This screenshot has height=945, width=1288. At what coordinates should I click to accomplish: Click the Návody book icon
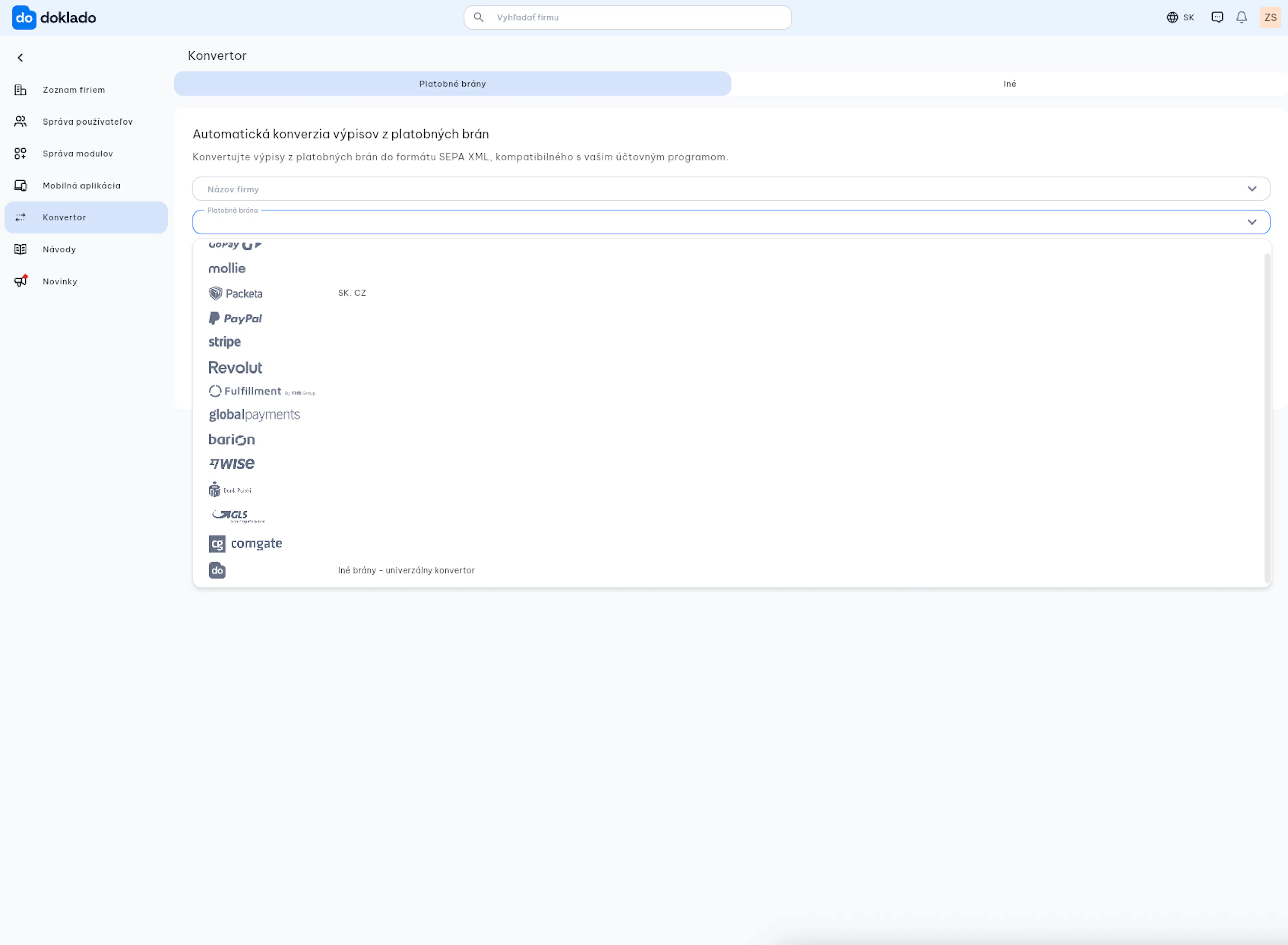(20, 250)
